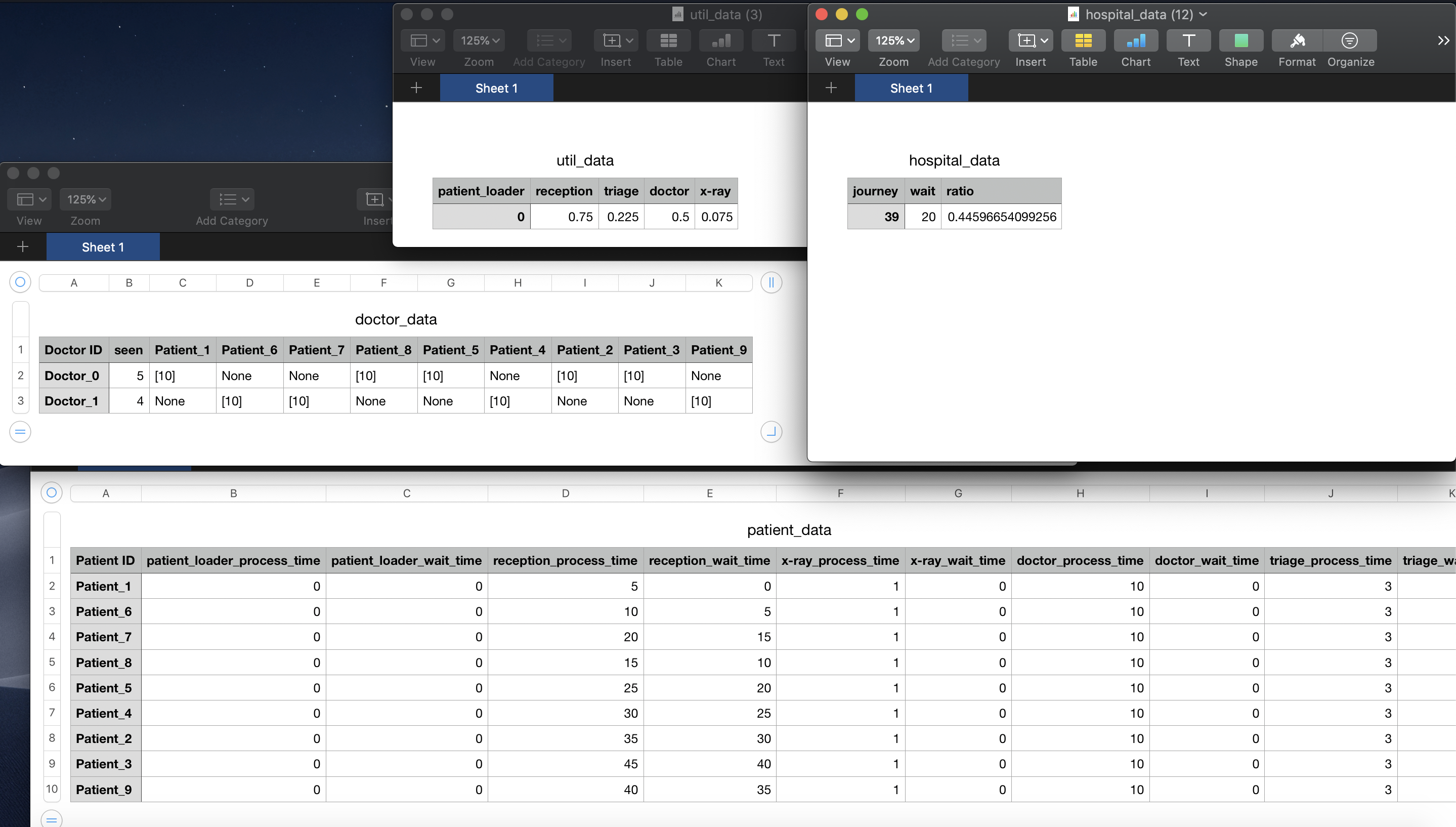
Task: Click the Chart icon in util_data window
Action: point(721,41)
